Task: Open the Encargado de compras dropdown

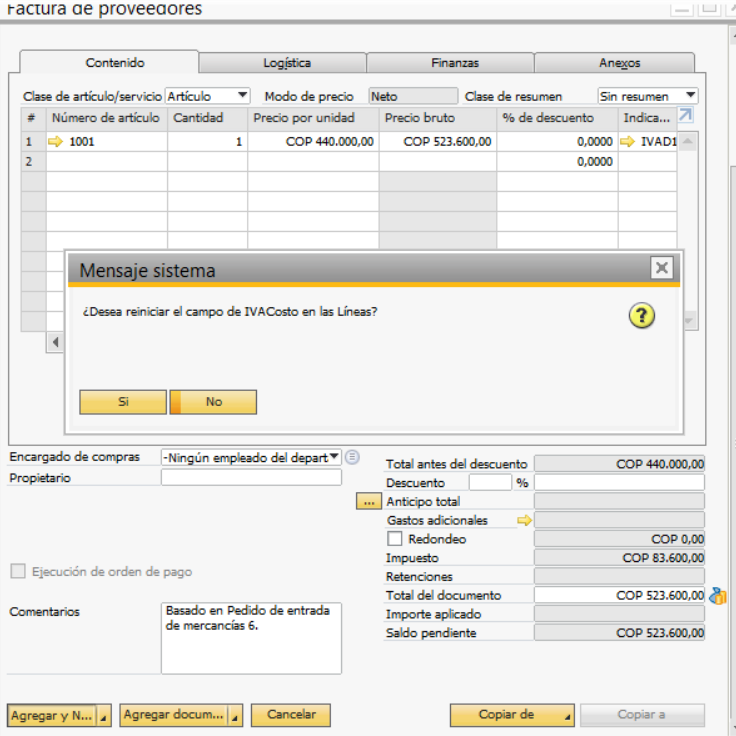Action: point(251,457)
